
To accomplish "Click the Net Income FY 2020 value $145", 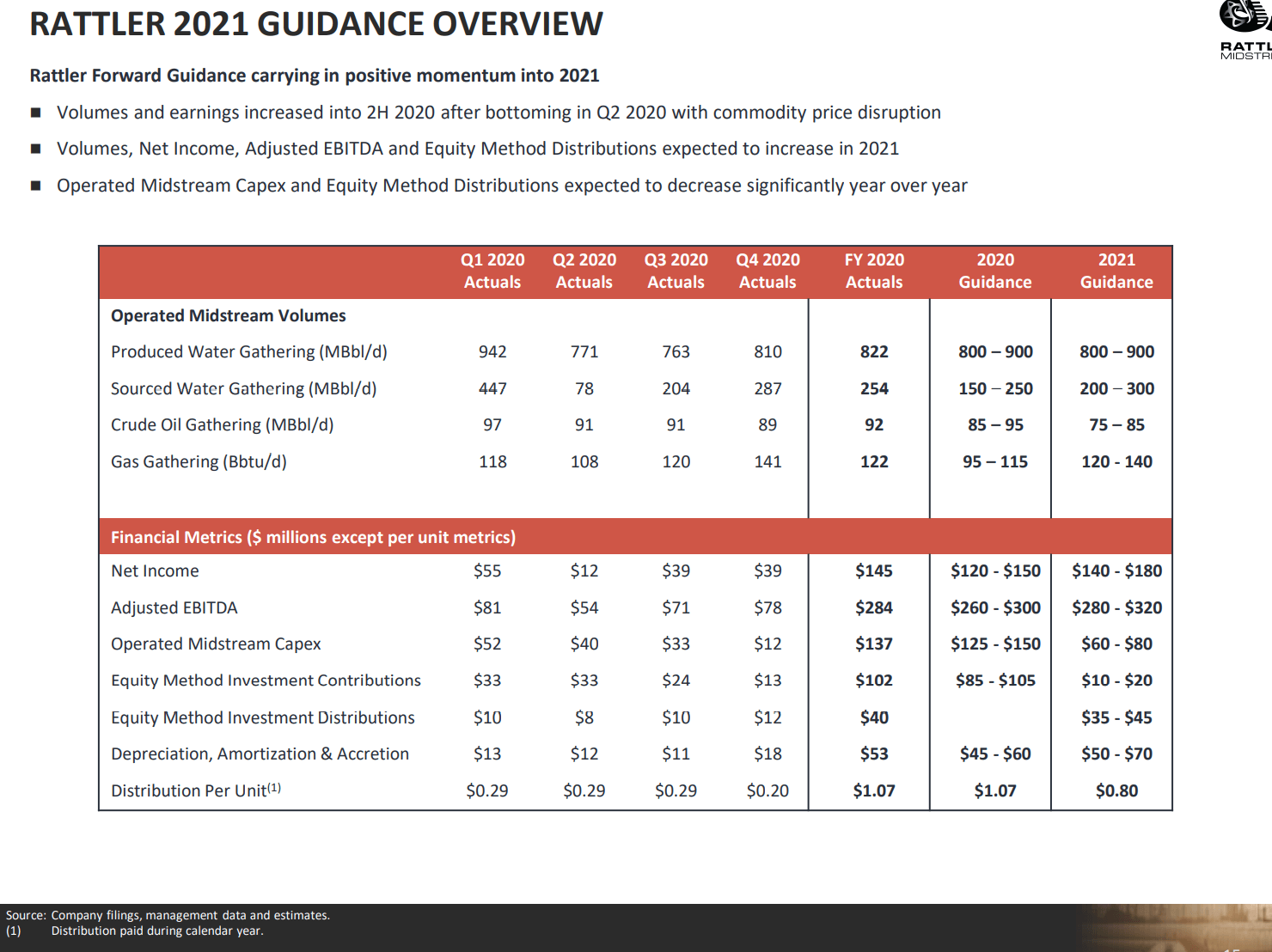I will click(874, 571).
